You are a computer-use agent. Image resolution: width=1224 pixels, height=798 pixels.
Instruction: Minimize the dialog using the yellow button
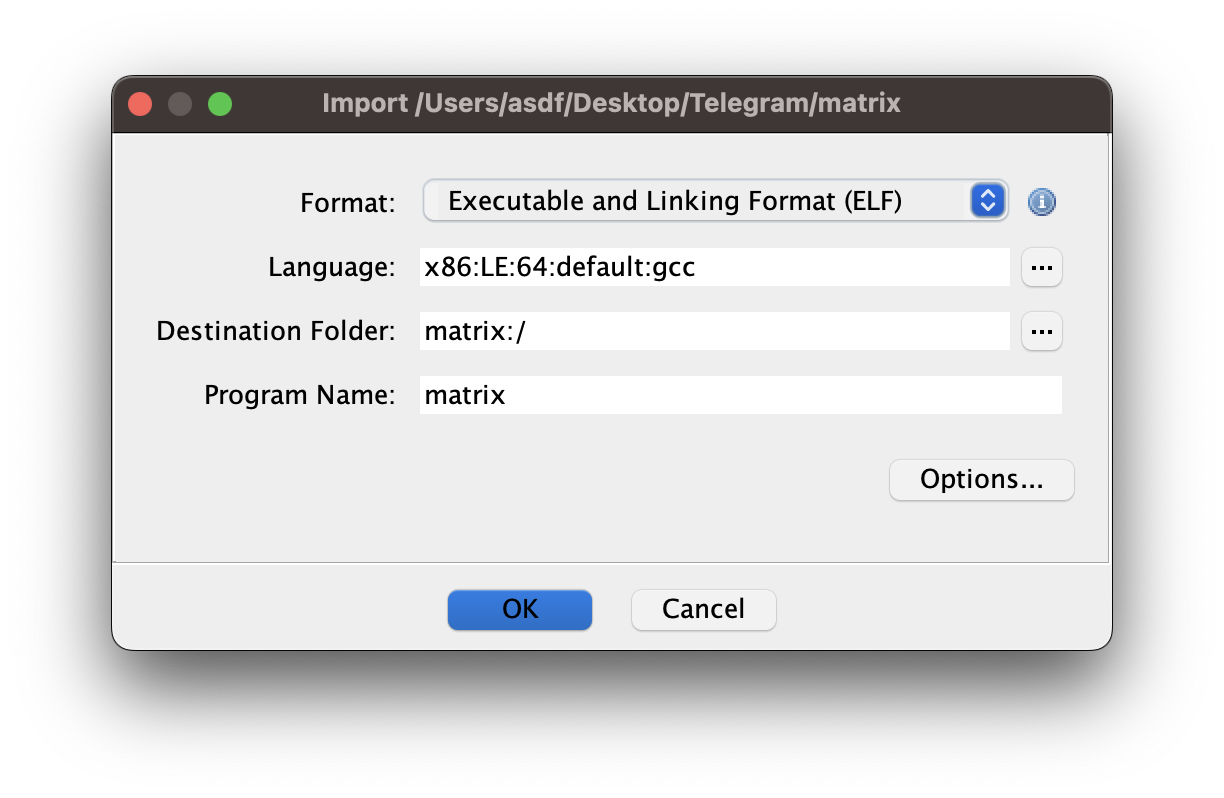[x=180, y=104]
